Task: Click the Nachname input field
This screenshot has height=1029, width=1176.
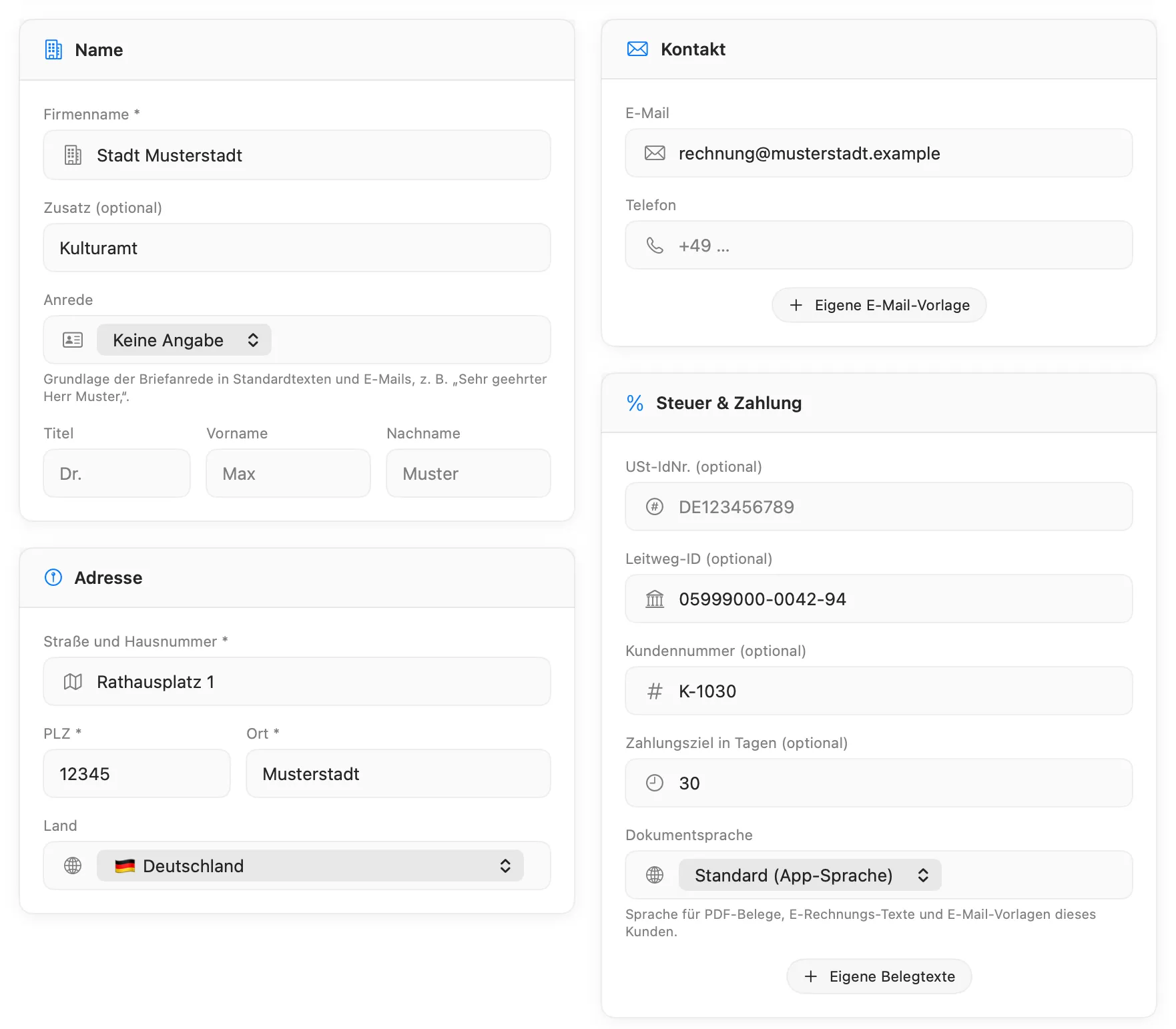Action: click(469, 473)
